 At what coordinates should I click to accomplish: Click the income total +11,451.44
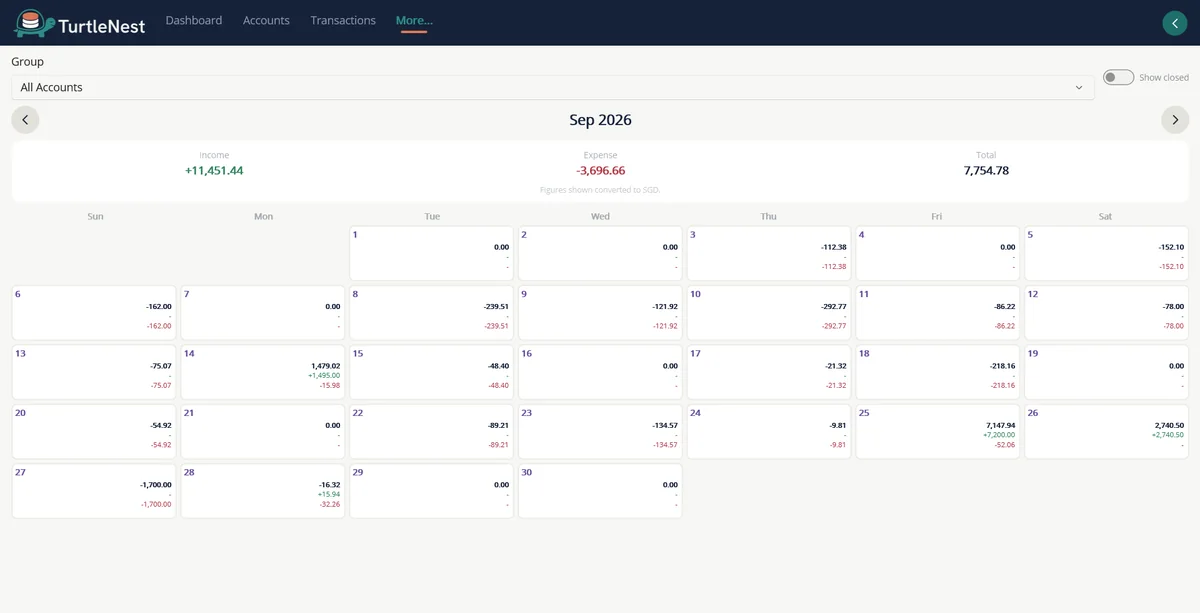click(x=214, y=171)
